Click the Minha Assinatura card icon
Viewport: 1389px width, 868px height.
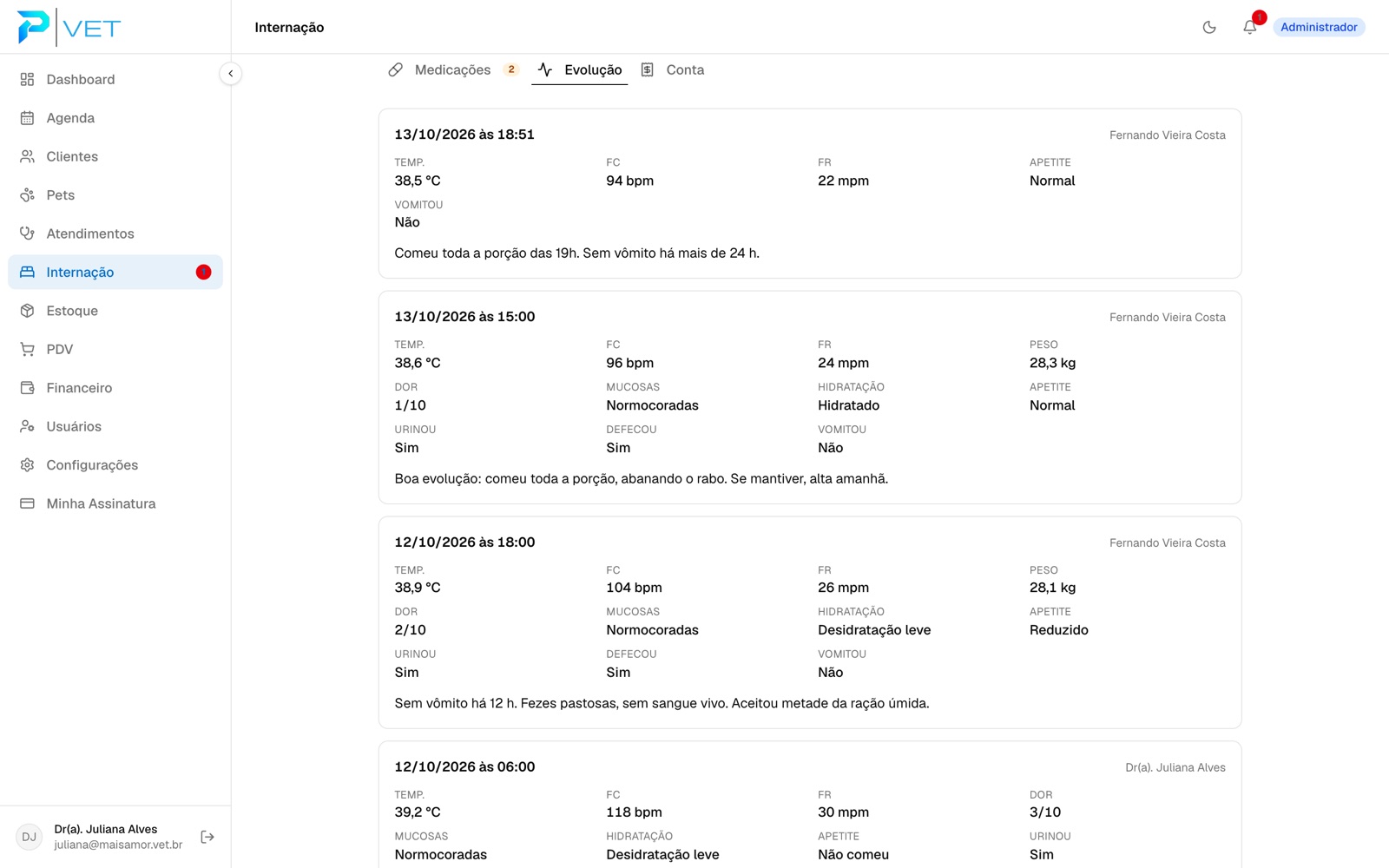(27, 503)
